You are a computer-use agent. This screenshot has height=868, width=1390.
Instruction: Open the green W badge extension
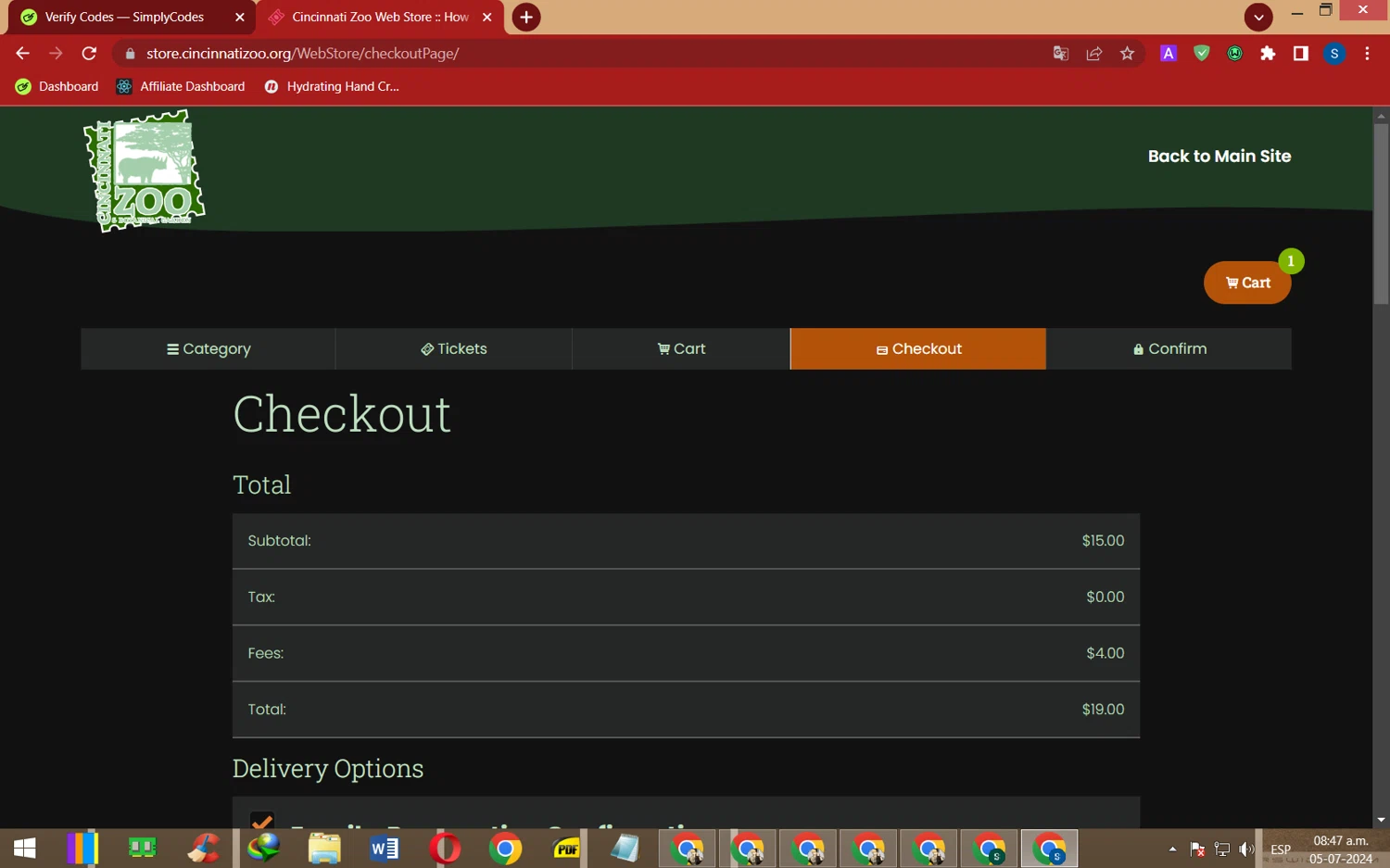(x=1234, y=54)
